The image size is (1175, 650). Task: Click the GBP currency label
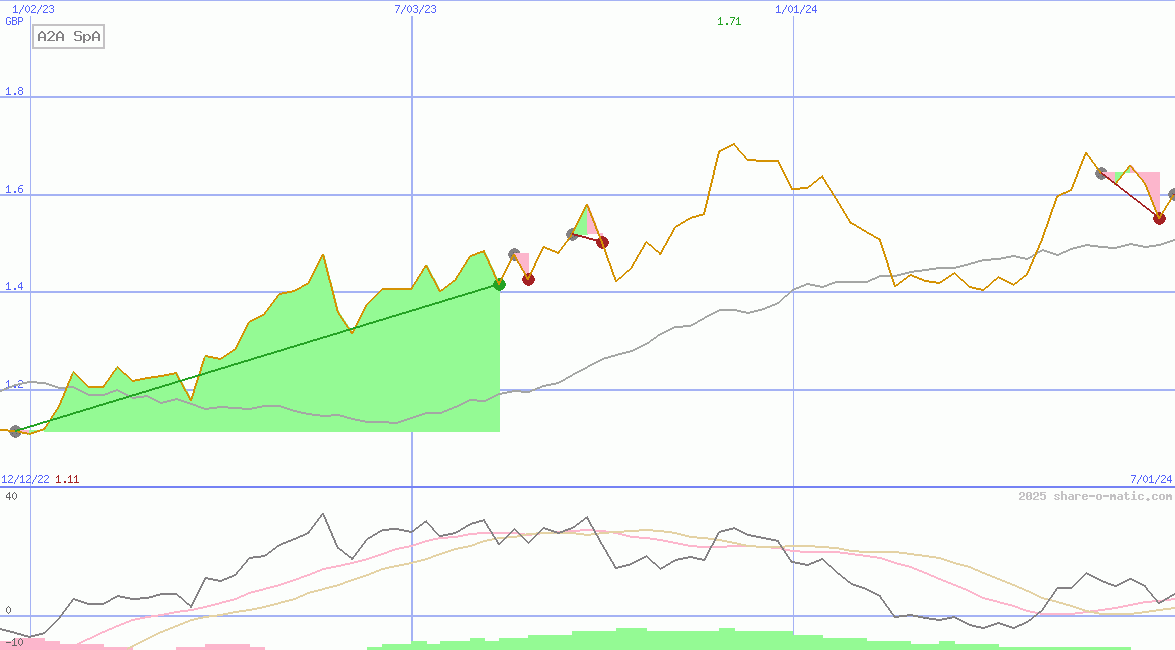[x=14, y=20]
